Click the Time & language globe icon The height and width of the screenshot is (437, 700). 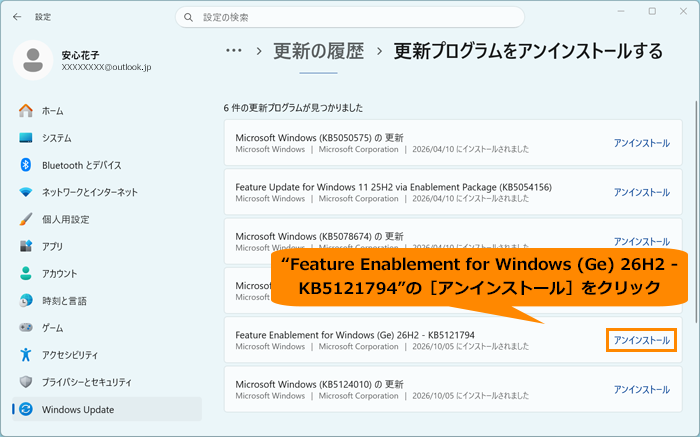[x=26, y=300]
